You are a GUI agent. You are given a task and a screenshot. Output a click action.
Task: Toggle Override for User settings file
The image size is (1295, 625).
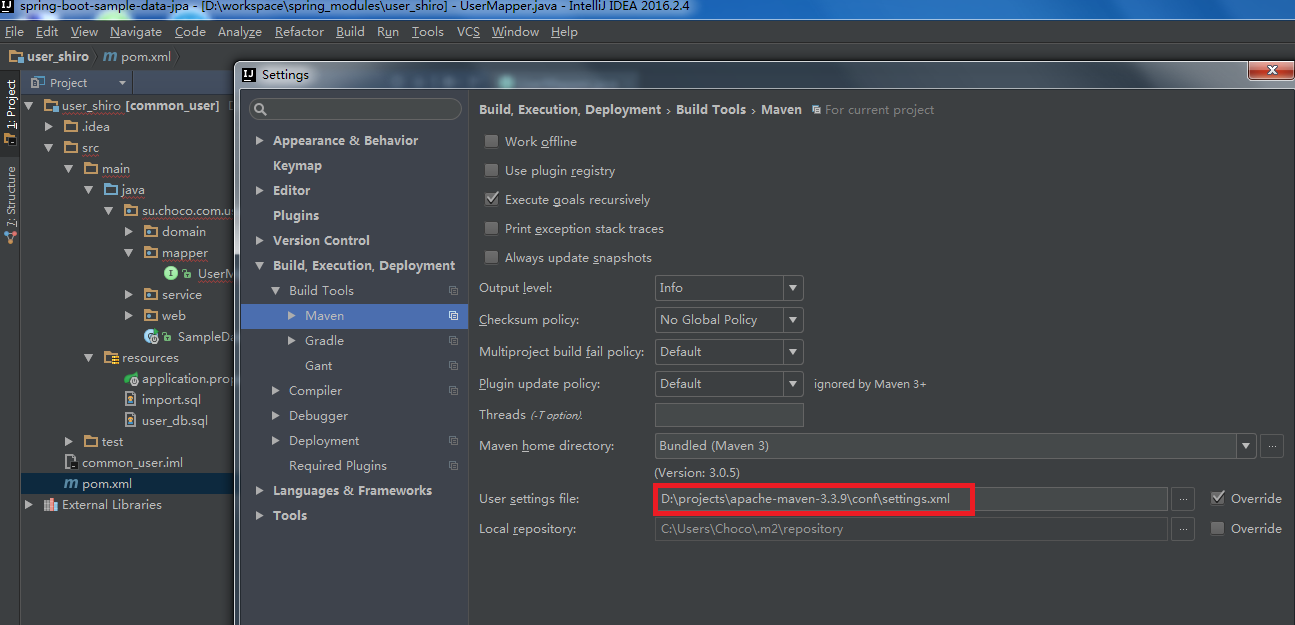pos(1217,498)
